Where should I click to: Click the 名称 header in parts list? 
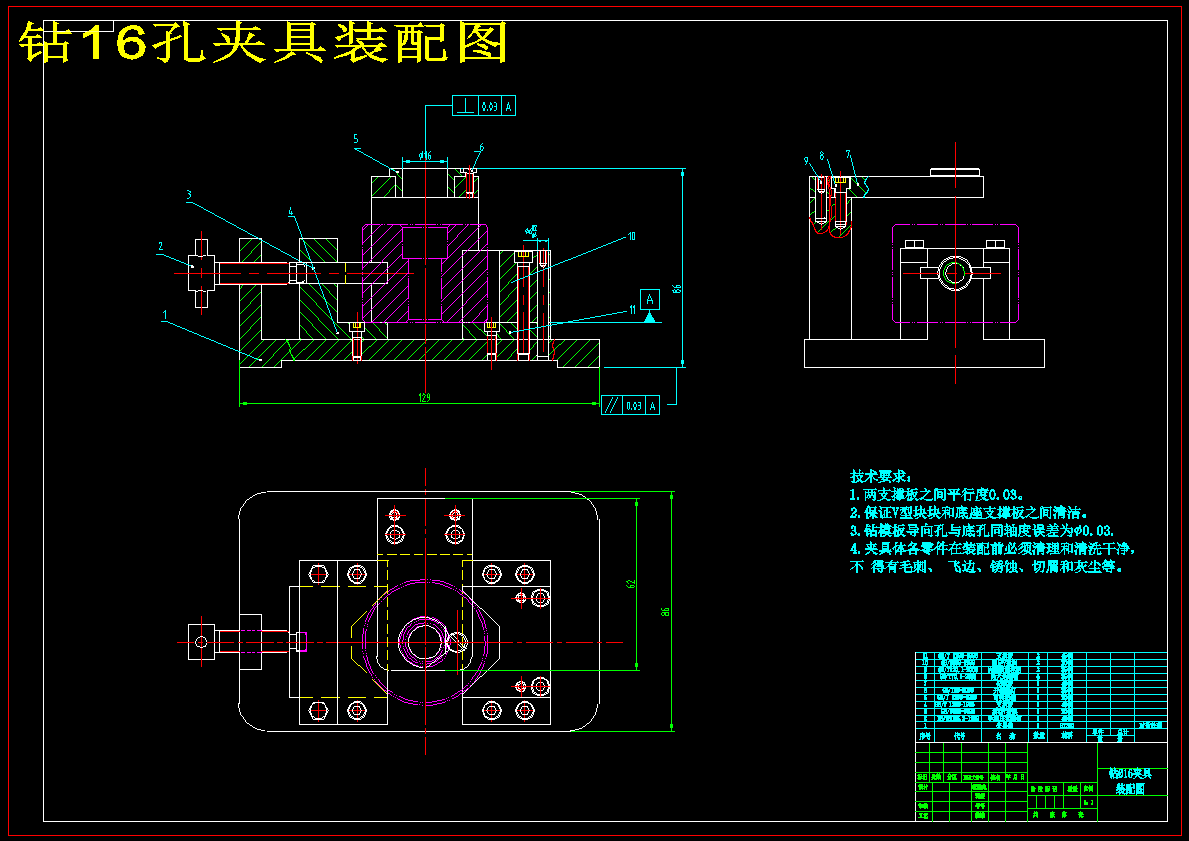1005,736
